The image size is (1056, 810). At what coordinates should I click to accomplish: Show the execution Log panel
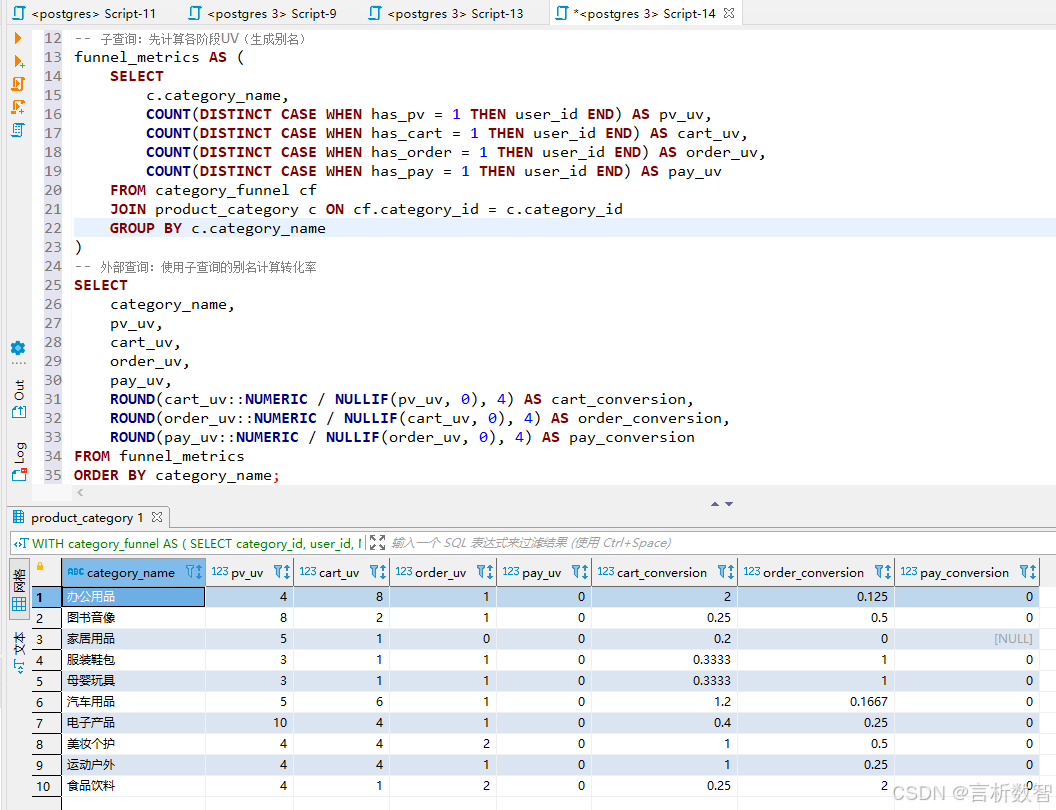19,462
